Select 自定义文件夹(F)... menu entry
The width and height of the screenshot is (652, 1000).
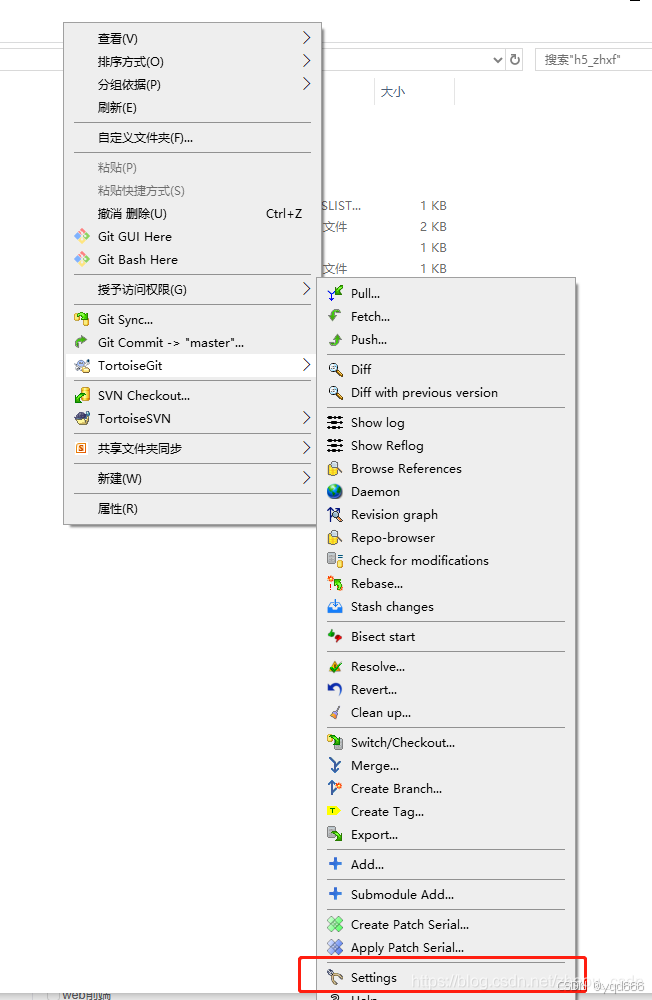click(x=192, y=138)
